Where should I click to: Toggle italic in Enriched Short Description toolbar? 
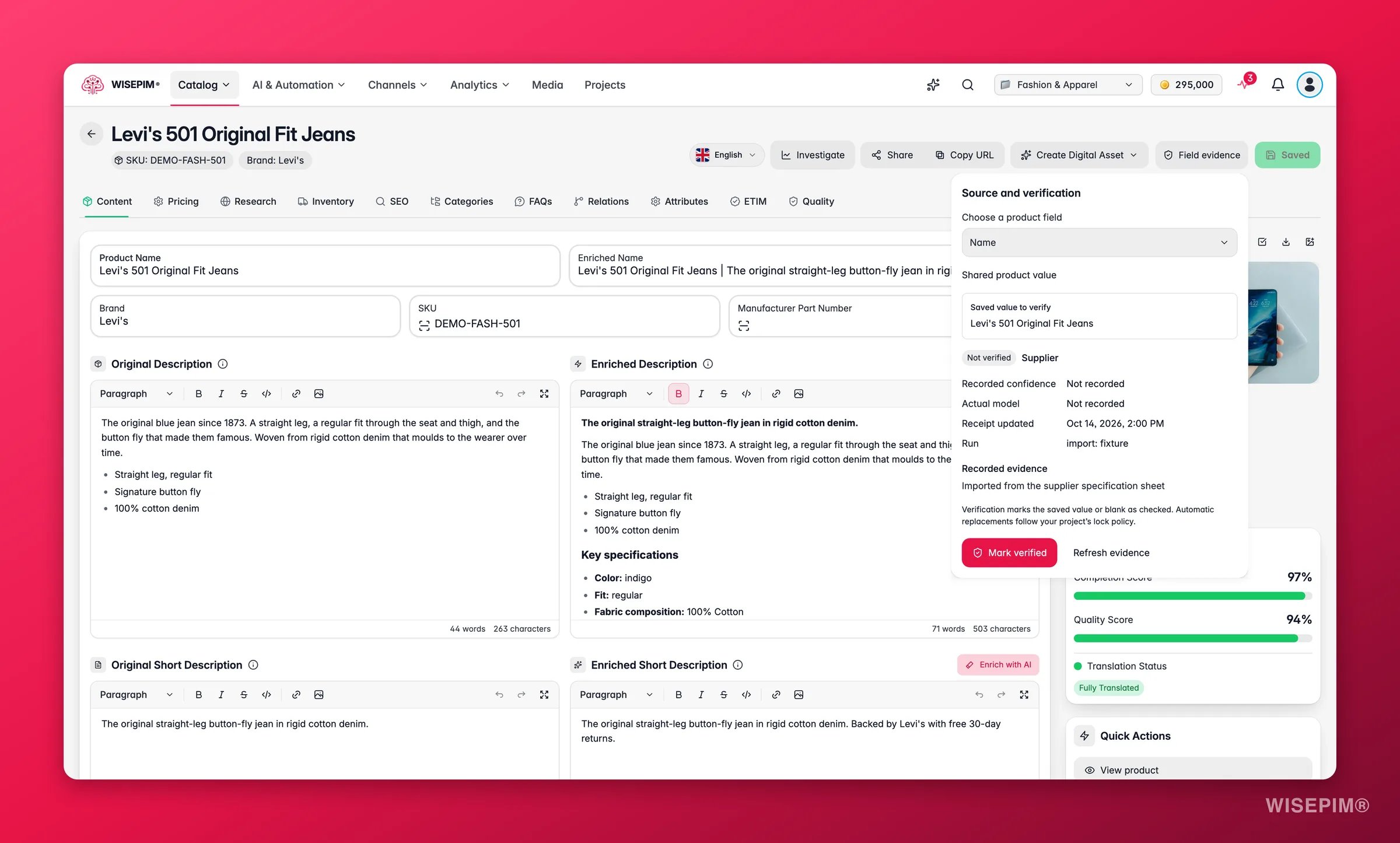point(701,695)
